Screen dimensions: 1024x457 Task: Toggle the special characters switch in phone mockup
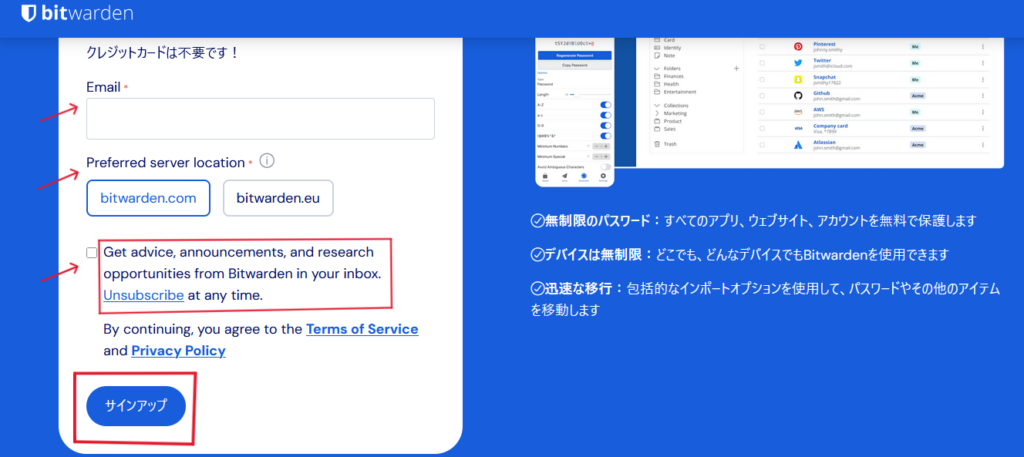click(605, 136)
